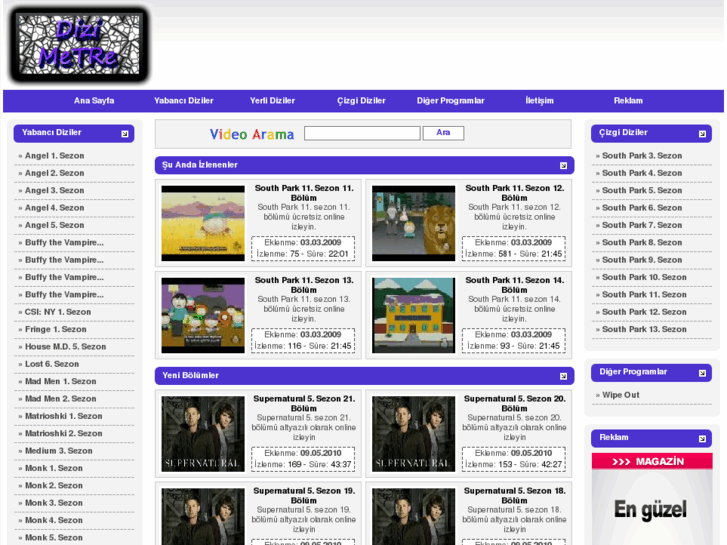The width and height of the screenshot is (727, 545).
Task: Collapse the Şu Anda İzlenenler section arrow
Action: [x=563, y=166]
